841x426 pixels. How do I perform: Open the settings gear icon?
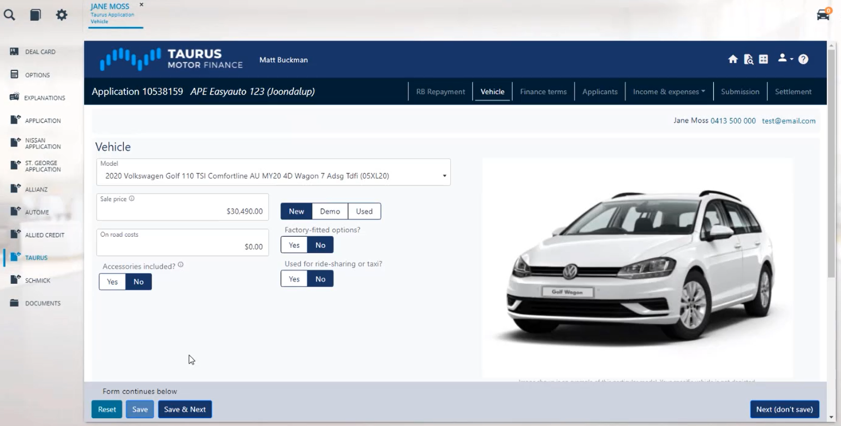(x=62, y=15)
